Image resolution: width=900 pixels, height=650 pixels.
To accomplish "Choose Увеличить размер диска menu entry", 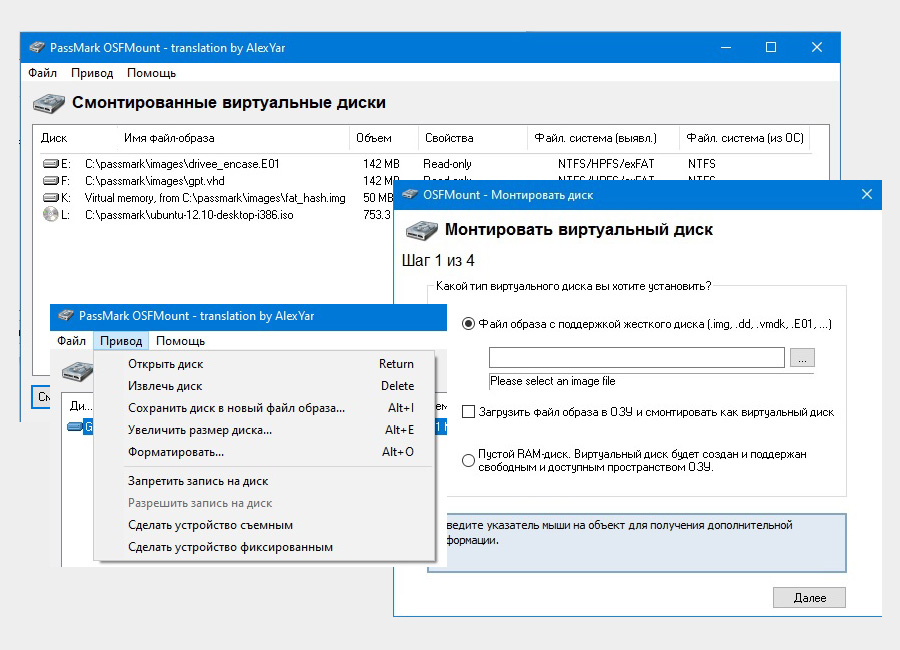I will (x=264, y=430).
